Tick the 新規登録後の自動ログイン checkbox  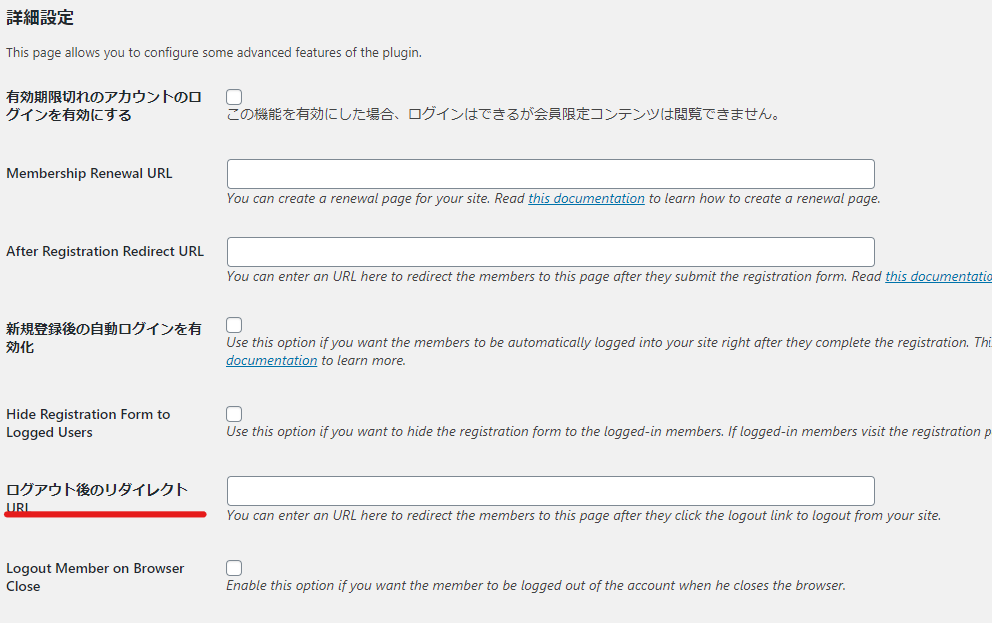click(x=234, y=325)
